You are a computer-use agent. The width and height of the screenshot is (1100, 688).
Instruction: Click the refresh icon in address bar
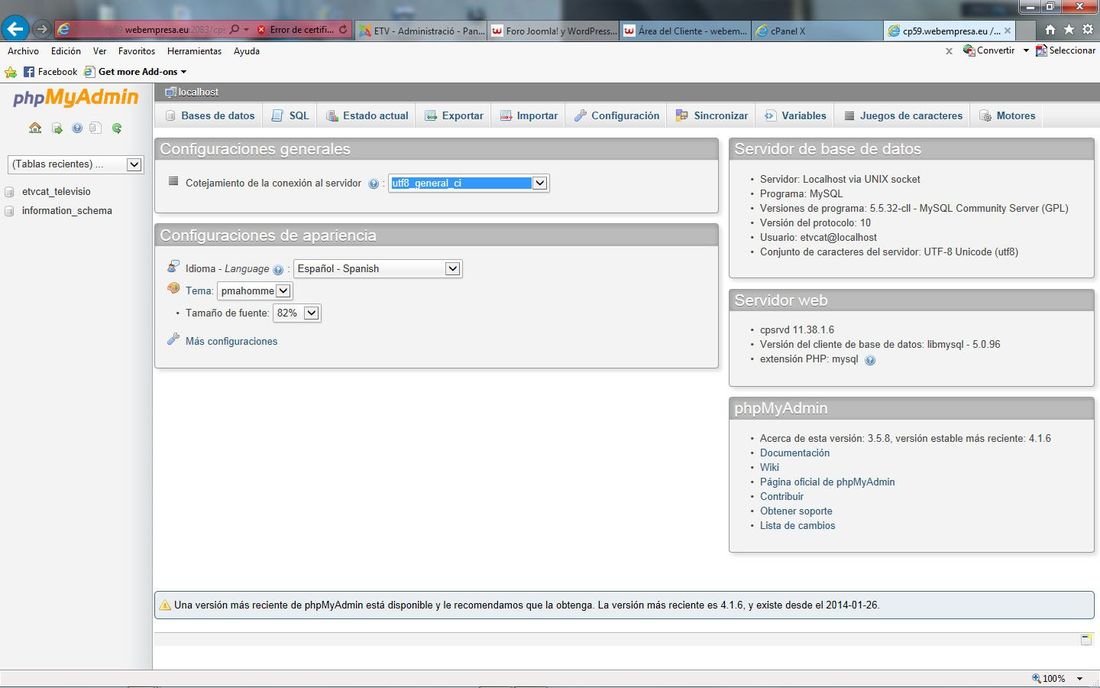(x=343, y=29)
